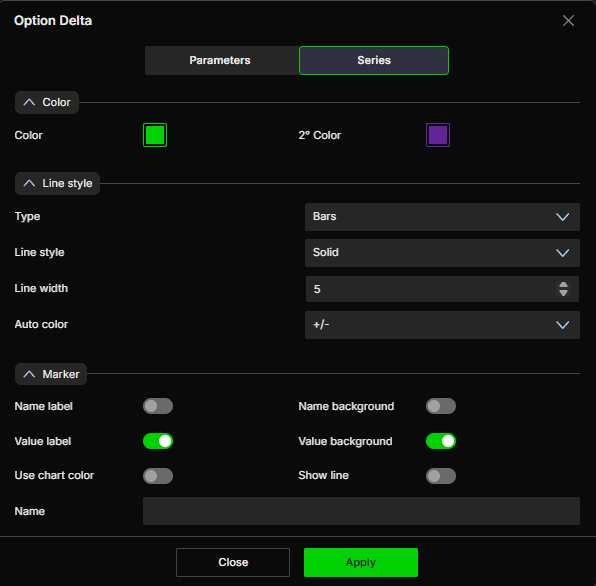Click the Line width value field
Image resolution: width=596 pixels, height=586 pixels.
(x=442, y=289)
